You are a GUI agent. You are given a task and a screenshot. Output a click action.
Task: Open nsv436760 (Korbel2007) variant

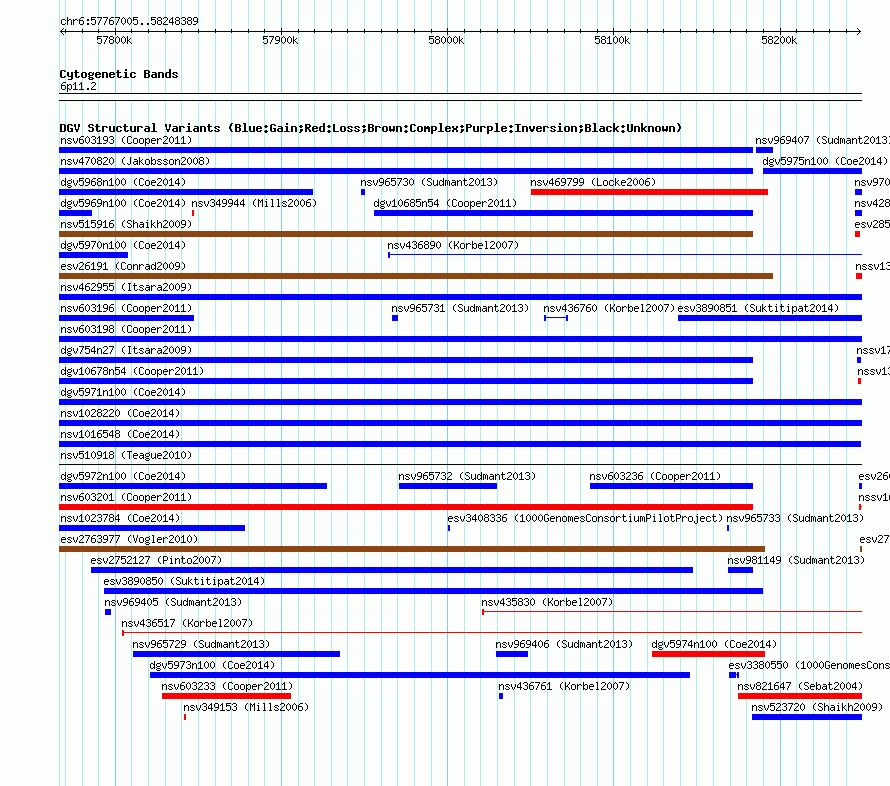point(556,318)
